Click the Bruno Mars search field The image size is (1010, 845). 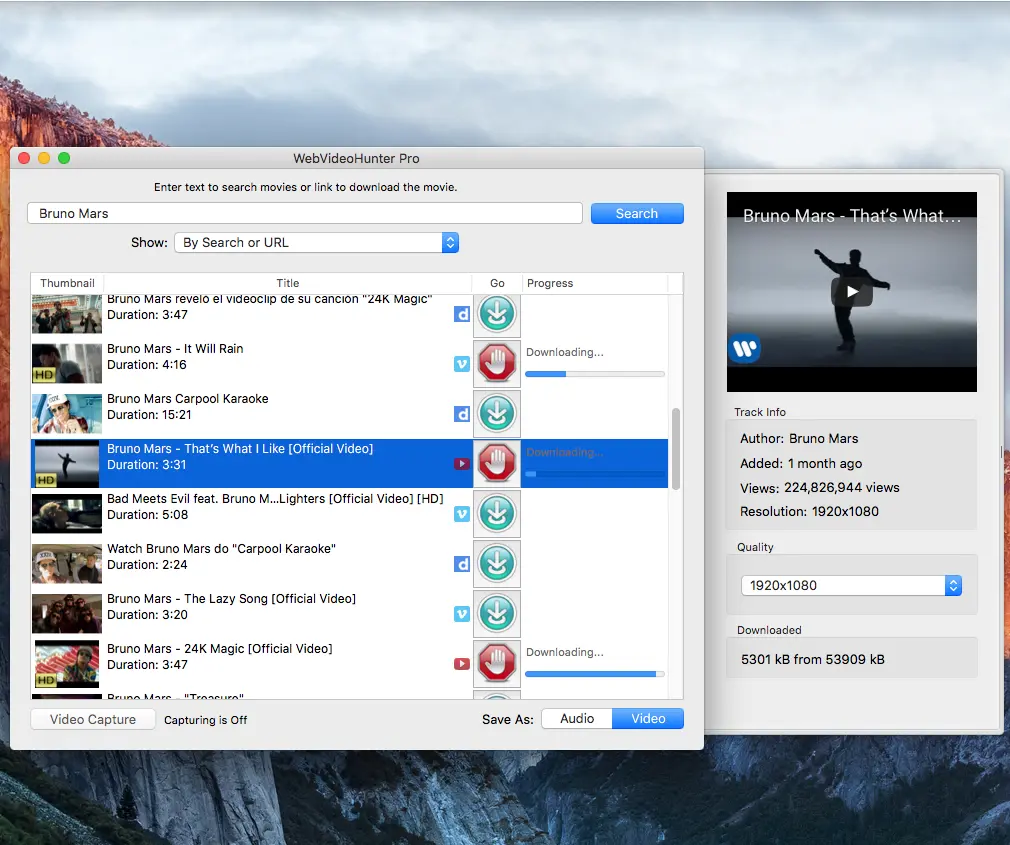click(305, 214)
